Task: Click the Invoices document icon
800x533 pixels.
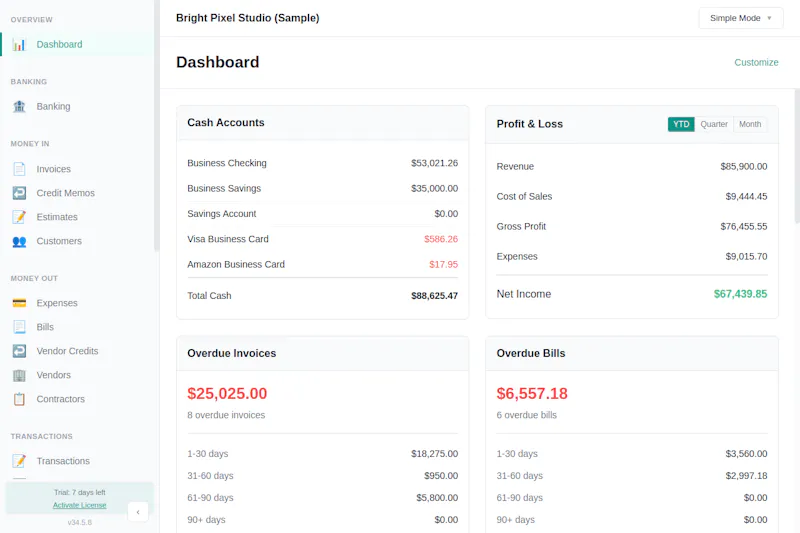Action: click(x=19, y=169)
